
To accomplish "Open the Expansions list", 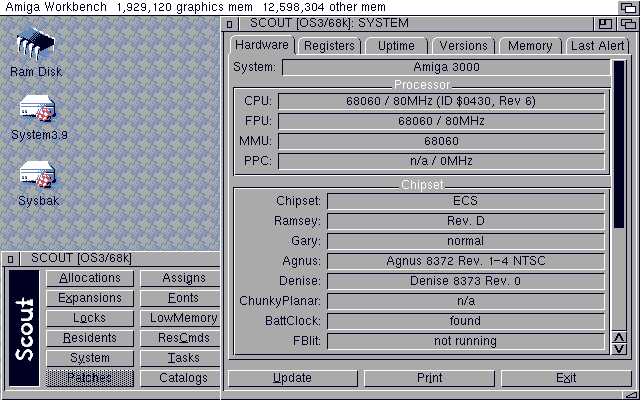I will coord(90,298).
